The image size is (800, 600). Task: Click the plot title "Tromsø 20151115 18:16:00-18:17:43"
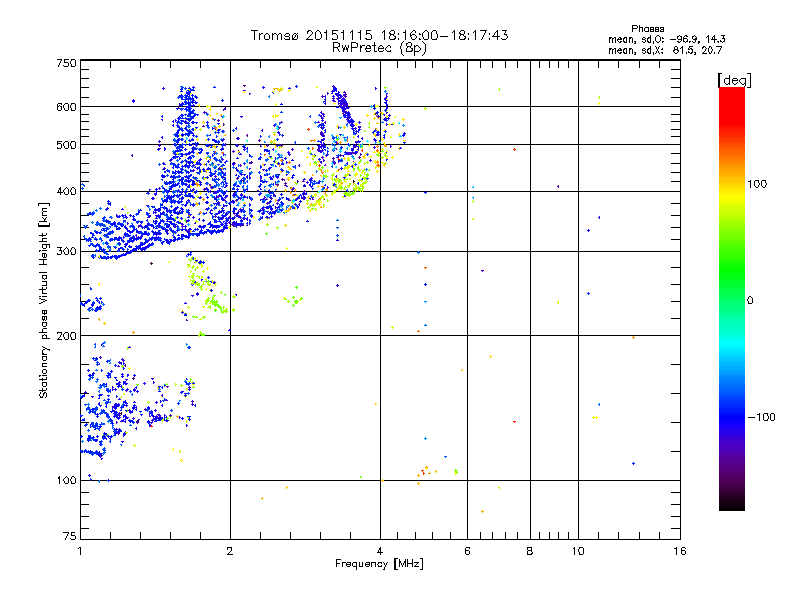tap(379, 35)
